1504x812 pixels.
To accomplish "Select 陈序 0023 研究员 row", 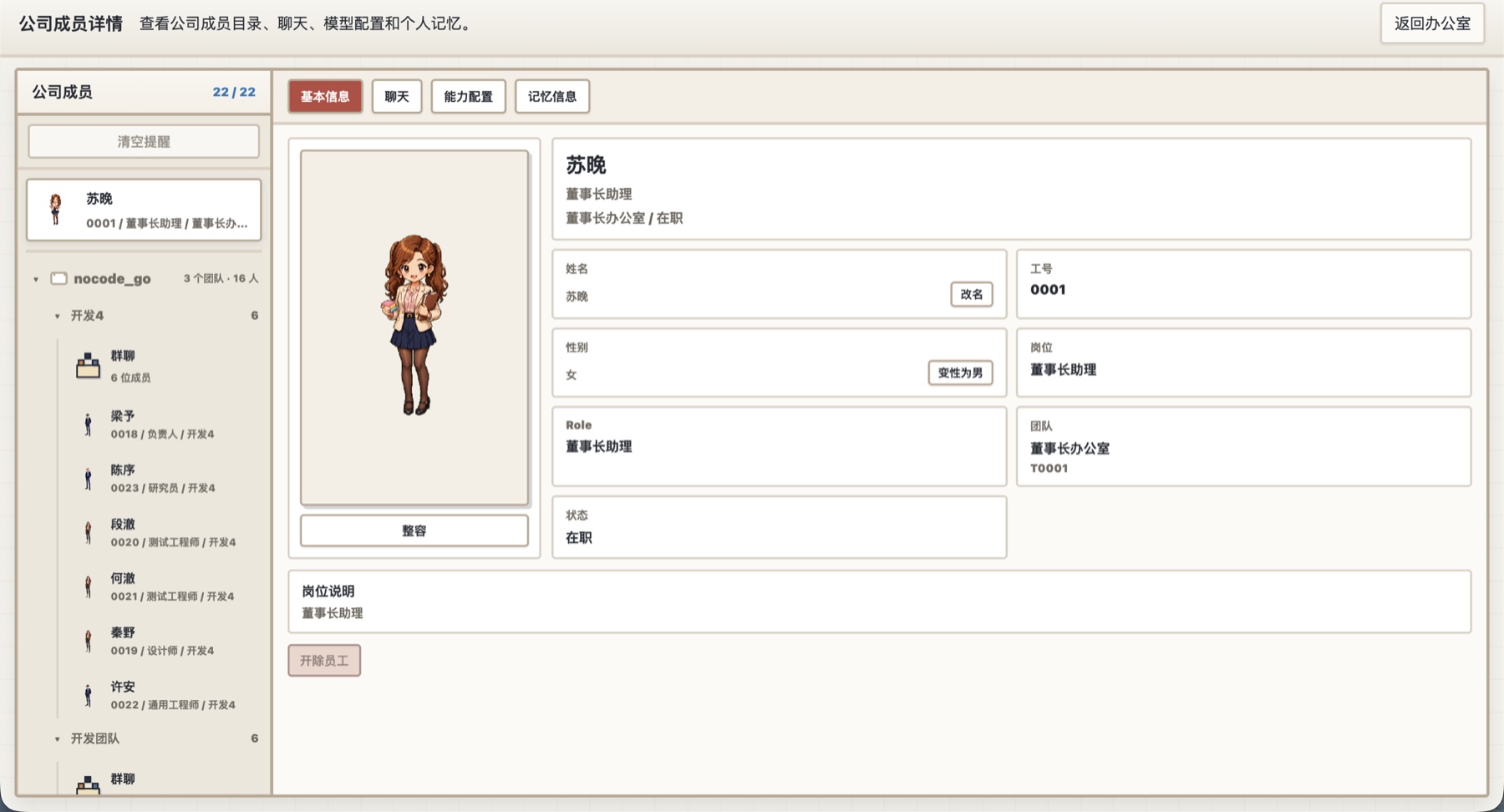I will pos(164,479).
